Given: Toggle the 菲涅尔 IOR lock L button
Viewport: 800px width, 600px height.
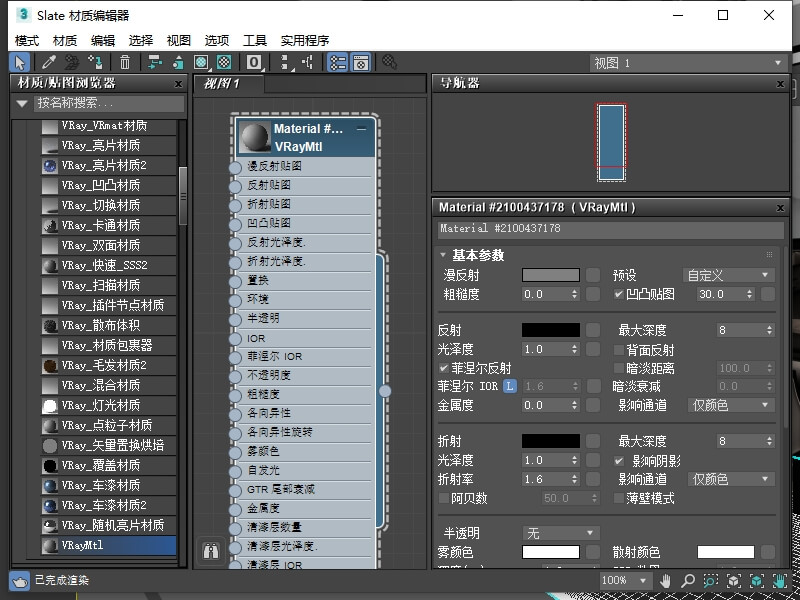Looking at the screenshot, I should coord(510,386).
